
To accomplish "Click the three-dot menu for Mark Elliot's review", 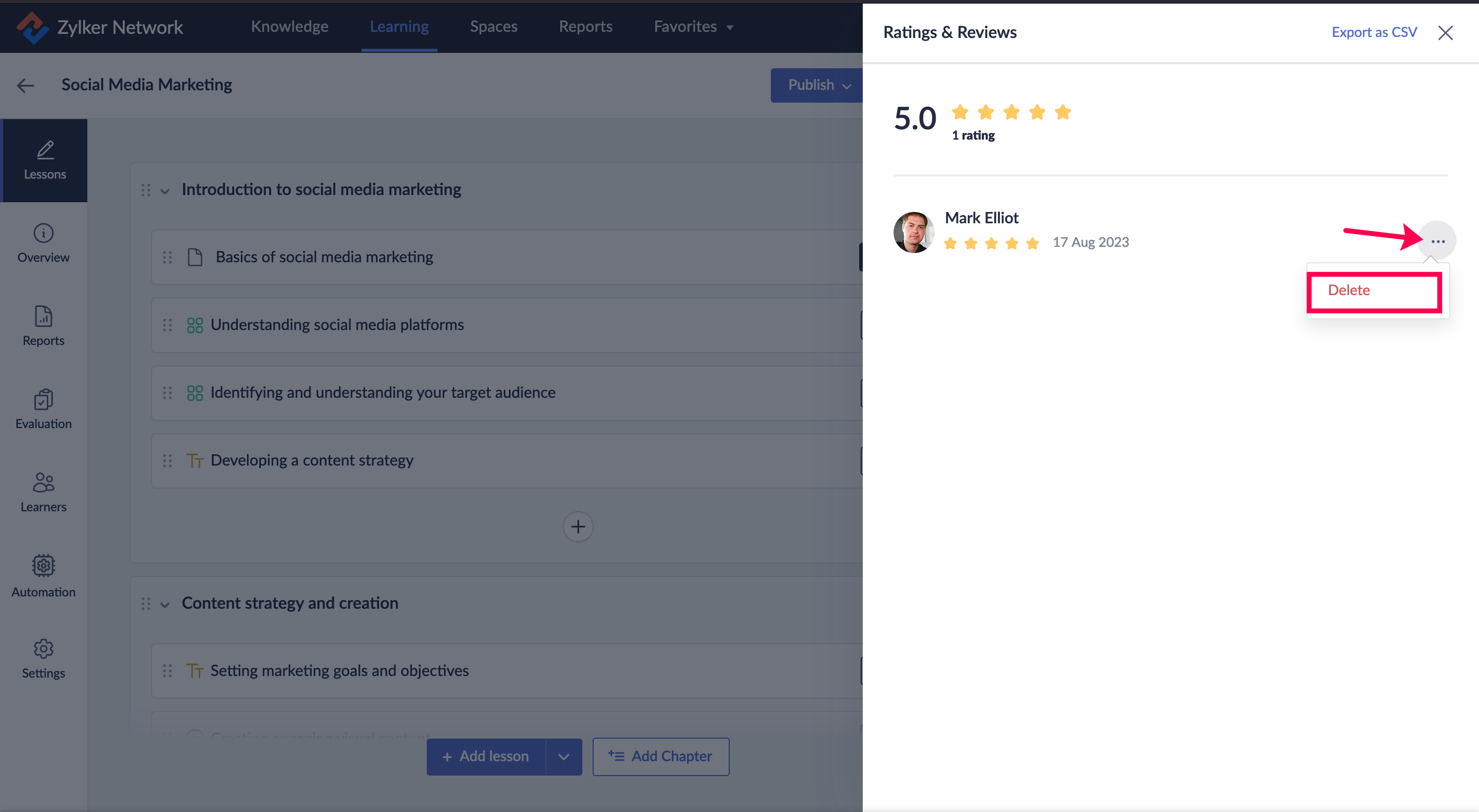I will pos(1437,242).
